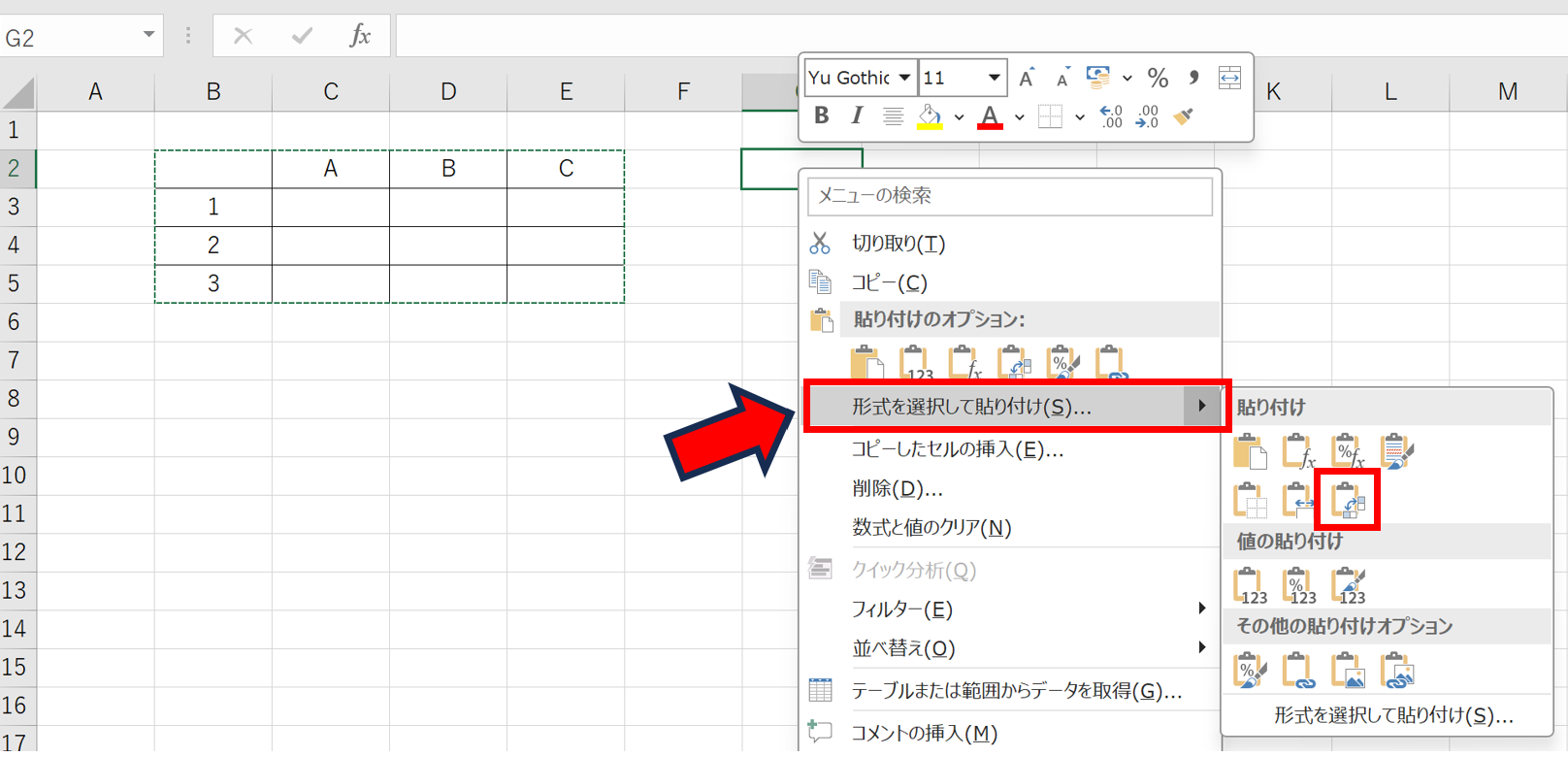The height and width of the screenshot is (757, 1568).
Task: Click the Merge and Center icon
Action: 1229,78
